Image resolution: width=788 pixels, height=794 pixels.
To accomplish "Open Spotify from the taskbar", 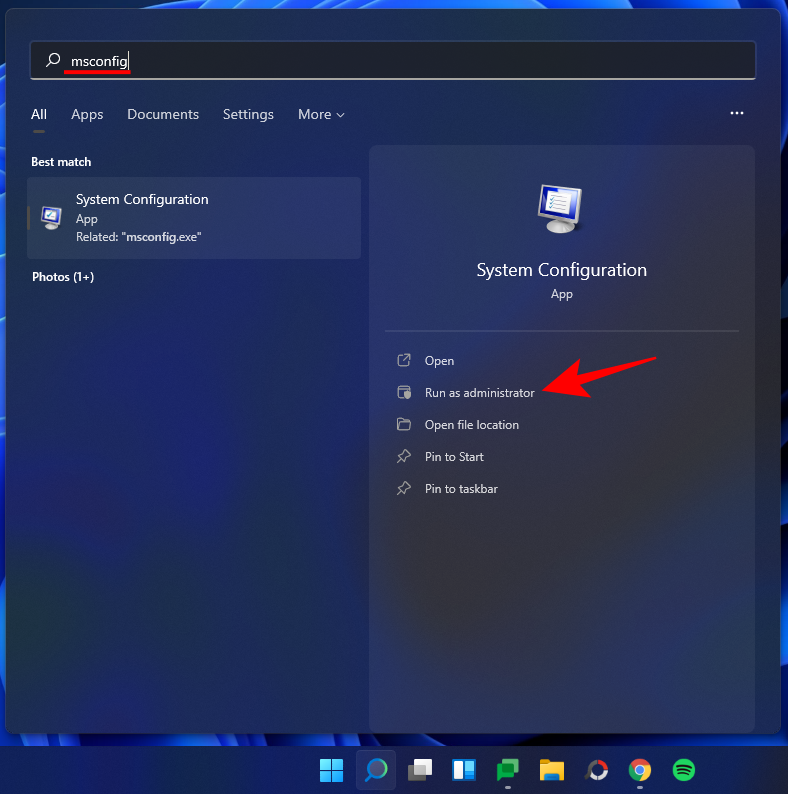I will 684,770.
